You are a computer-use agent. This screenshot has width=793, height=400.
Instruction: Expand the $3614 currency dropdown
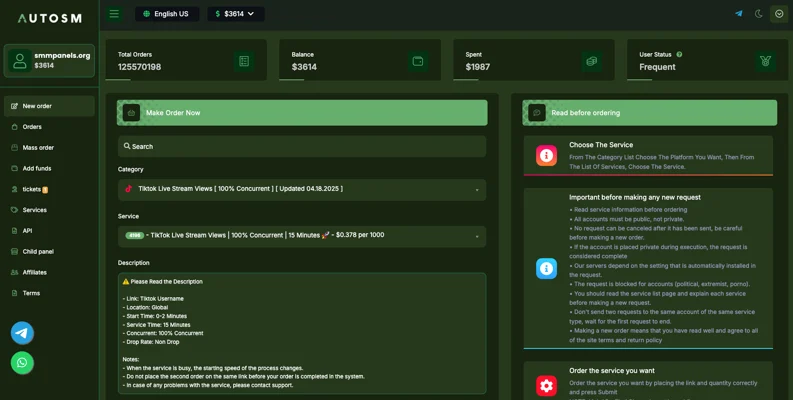coord(236,14)
